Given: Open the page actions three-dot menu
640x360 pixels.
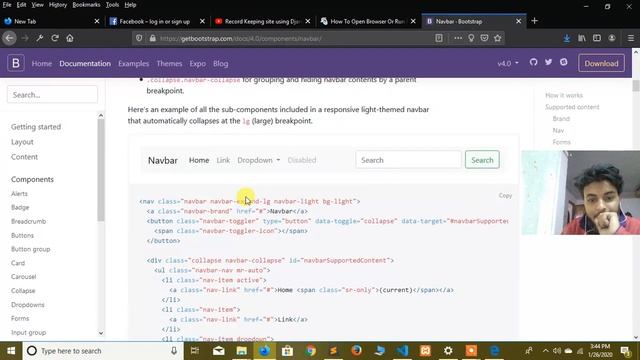Looking at the screenshot, I should (x=458, y=38).
